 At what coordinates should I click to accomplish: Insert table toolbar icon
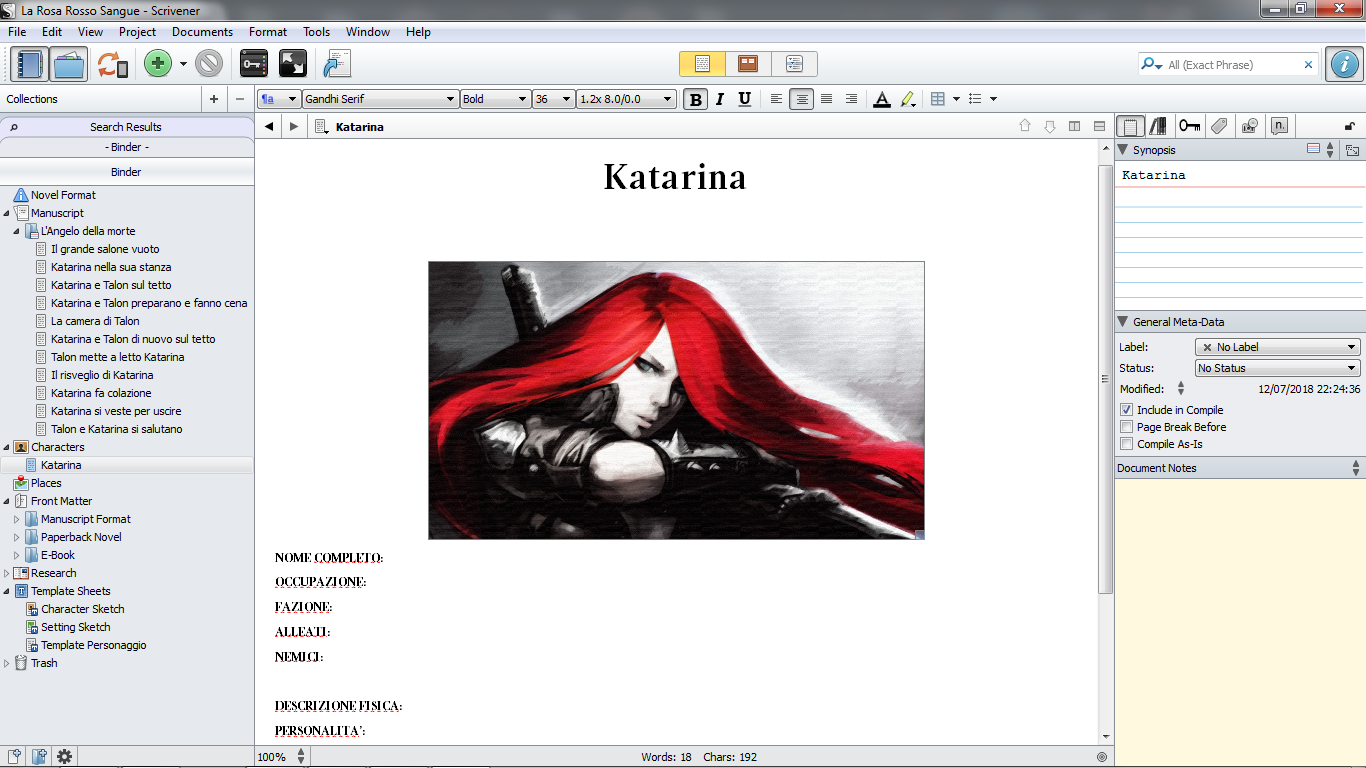click(937, 99)
